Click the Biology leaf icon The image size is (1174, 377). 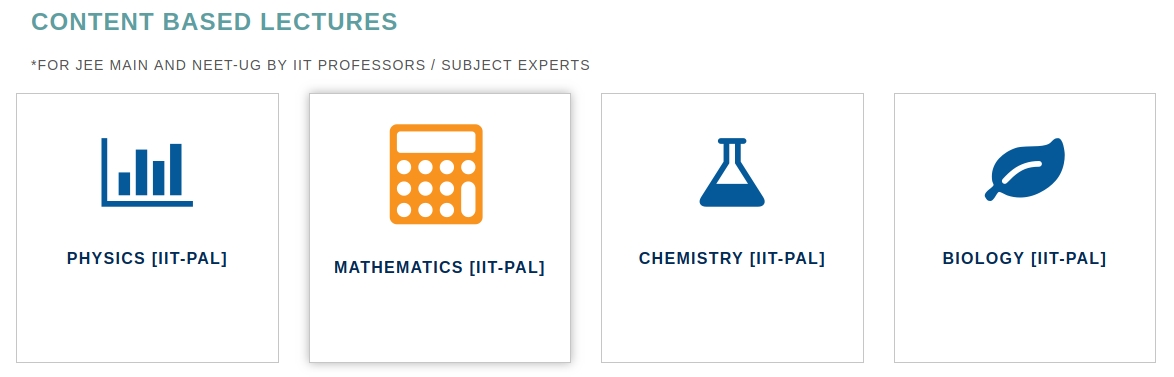pyautogui.click(x=1024, y=170)
